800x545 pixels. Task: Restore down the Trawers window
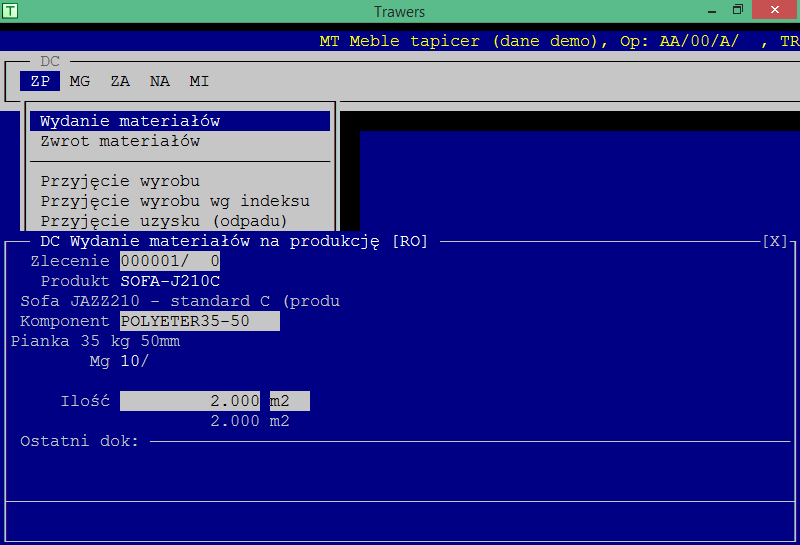coord(738,10)
